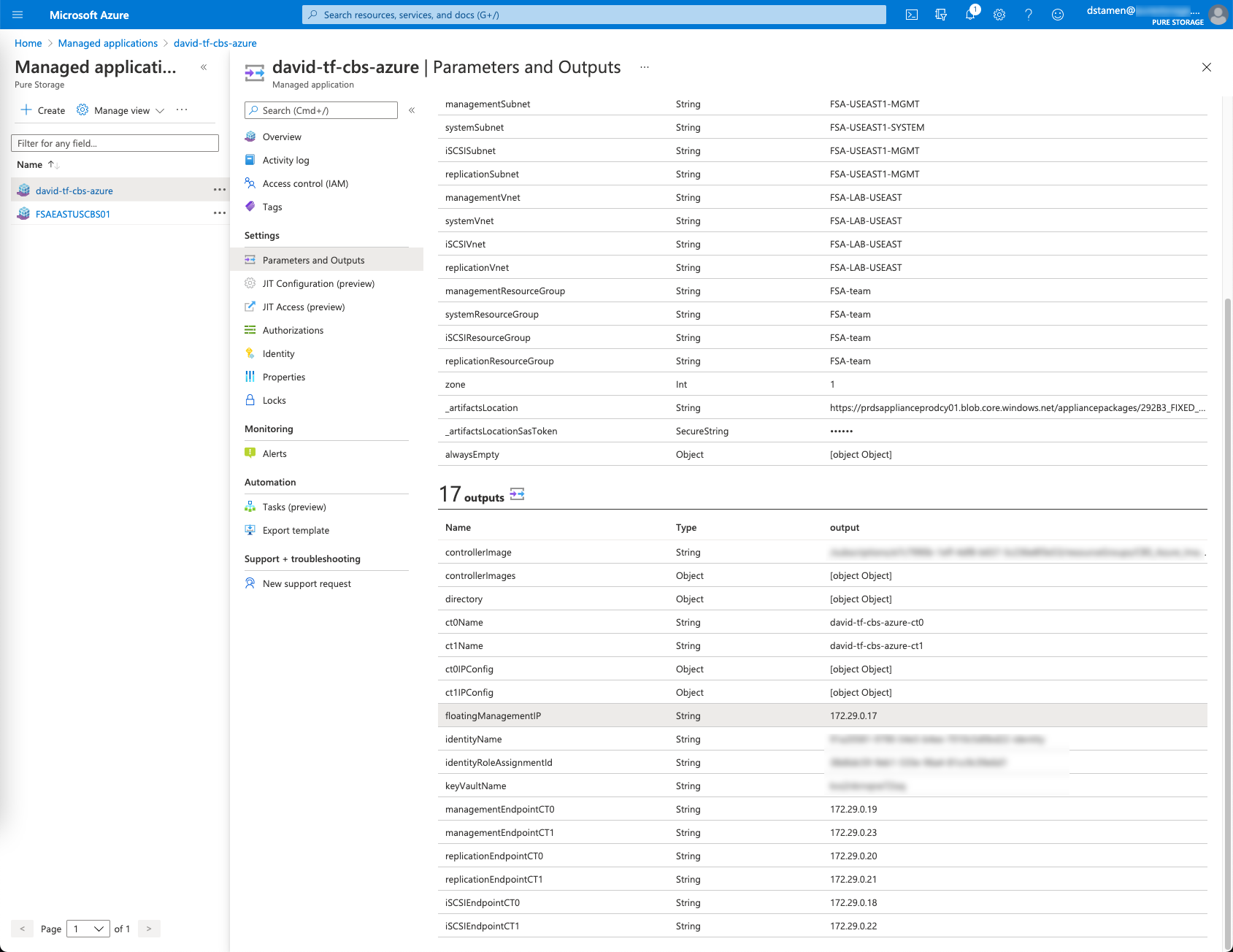Click the keyVaultName output row name
This screenshot has width=1233, height=952.
476,786
